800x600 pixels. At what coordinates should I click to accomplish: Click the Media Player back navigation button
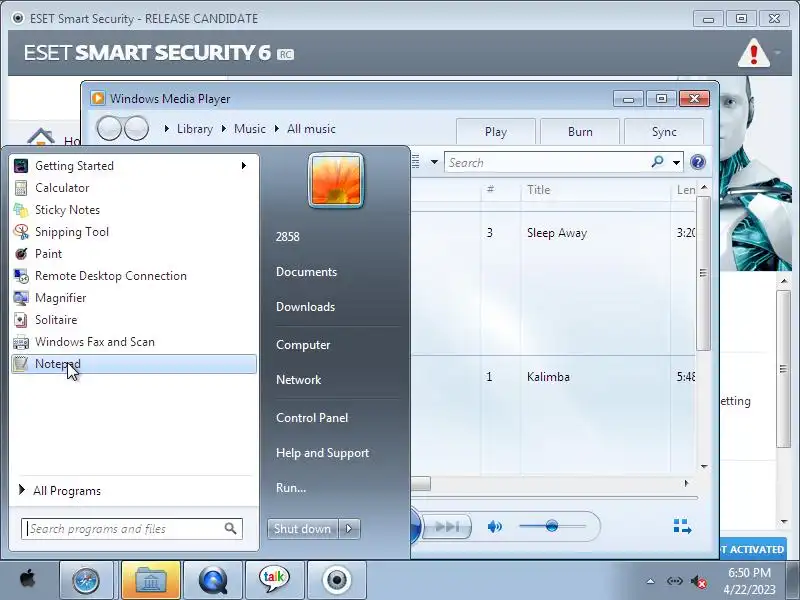109,128
